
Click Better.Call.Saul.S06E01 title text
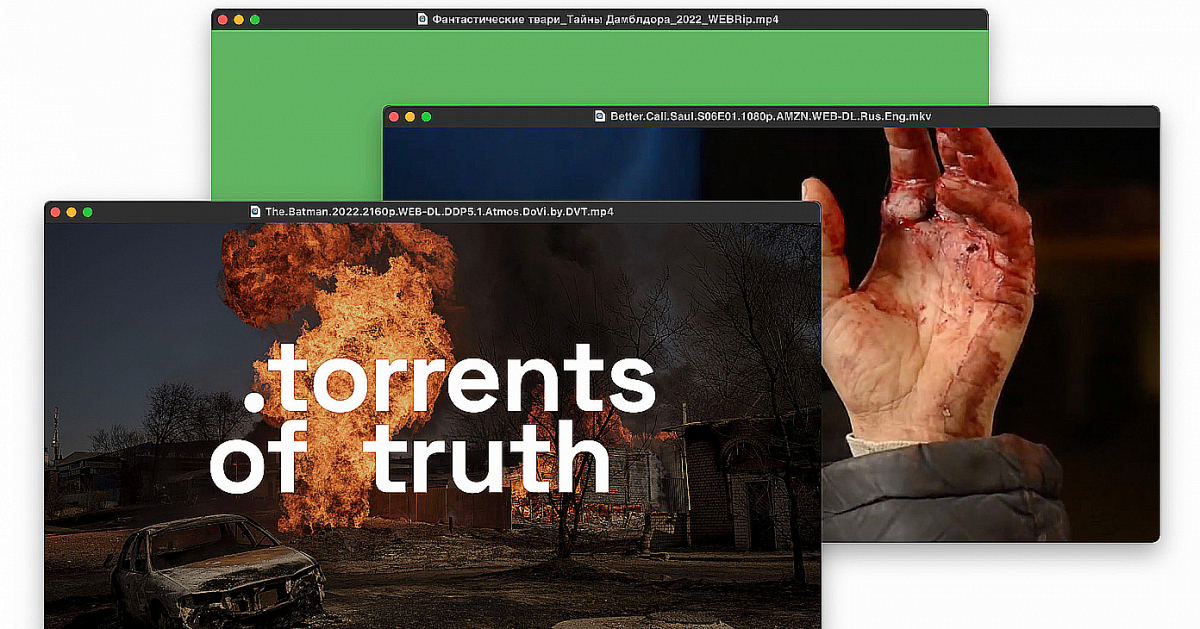tap(771, 117)
